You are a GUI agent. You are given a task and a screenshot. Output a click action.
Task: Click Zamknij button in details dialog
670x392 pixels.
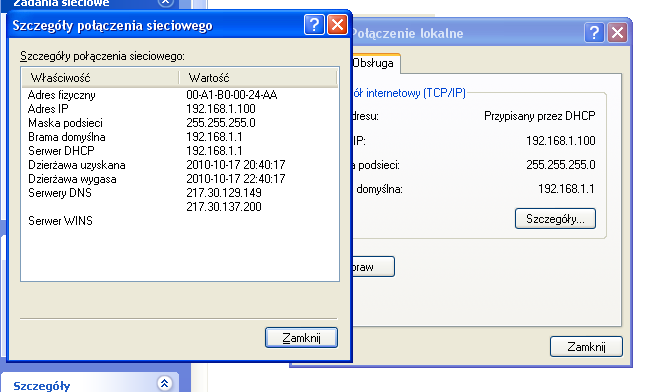(x=301, y=338)
